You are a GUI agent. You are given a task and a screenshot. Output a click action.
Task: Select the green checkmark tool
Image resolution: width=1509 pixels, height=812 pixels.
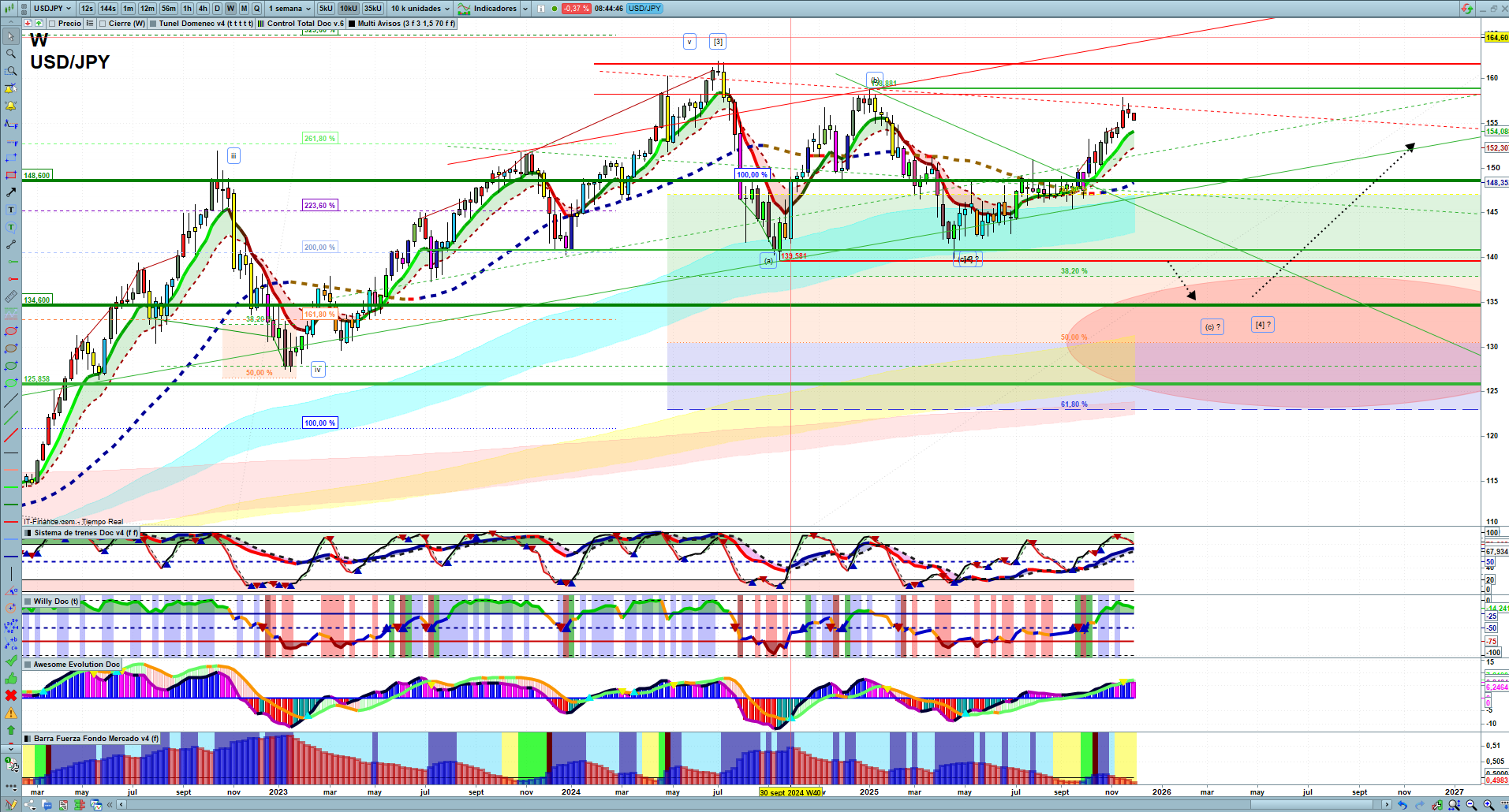point(11,661)
